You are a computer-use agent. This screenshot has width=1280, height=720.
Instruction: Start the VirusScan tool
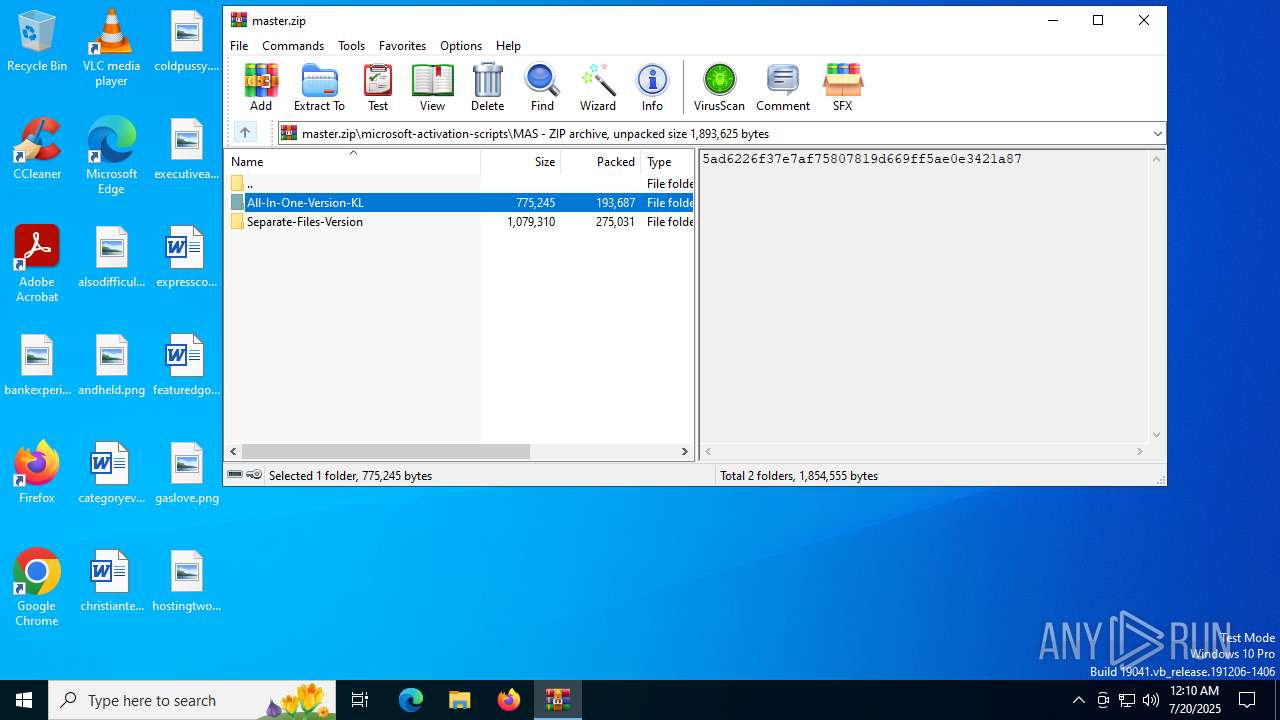click(x=719, y=87)
